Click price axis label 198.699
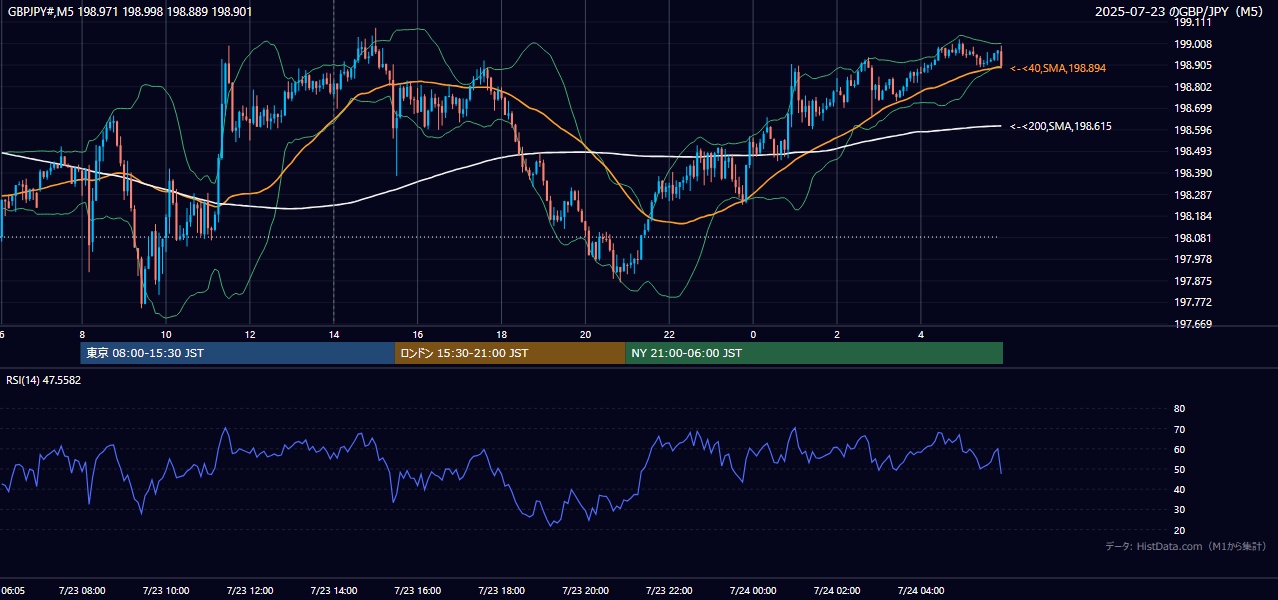This screenshot has height=600, width=1278. [1193, 108]
